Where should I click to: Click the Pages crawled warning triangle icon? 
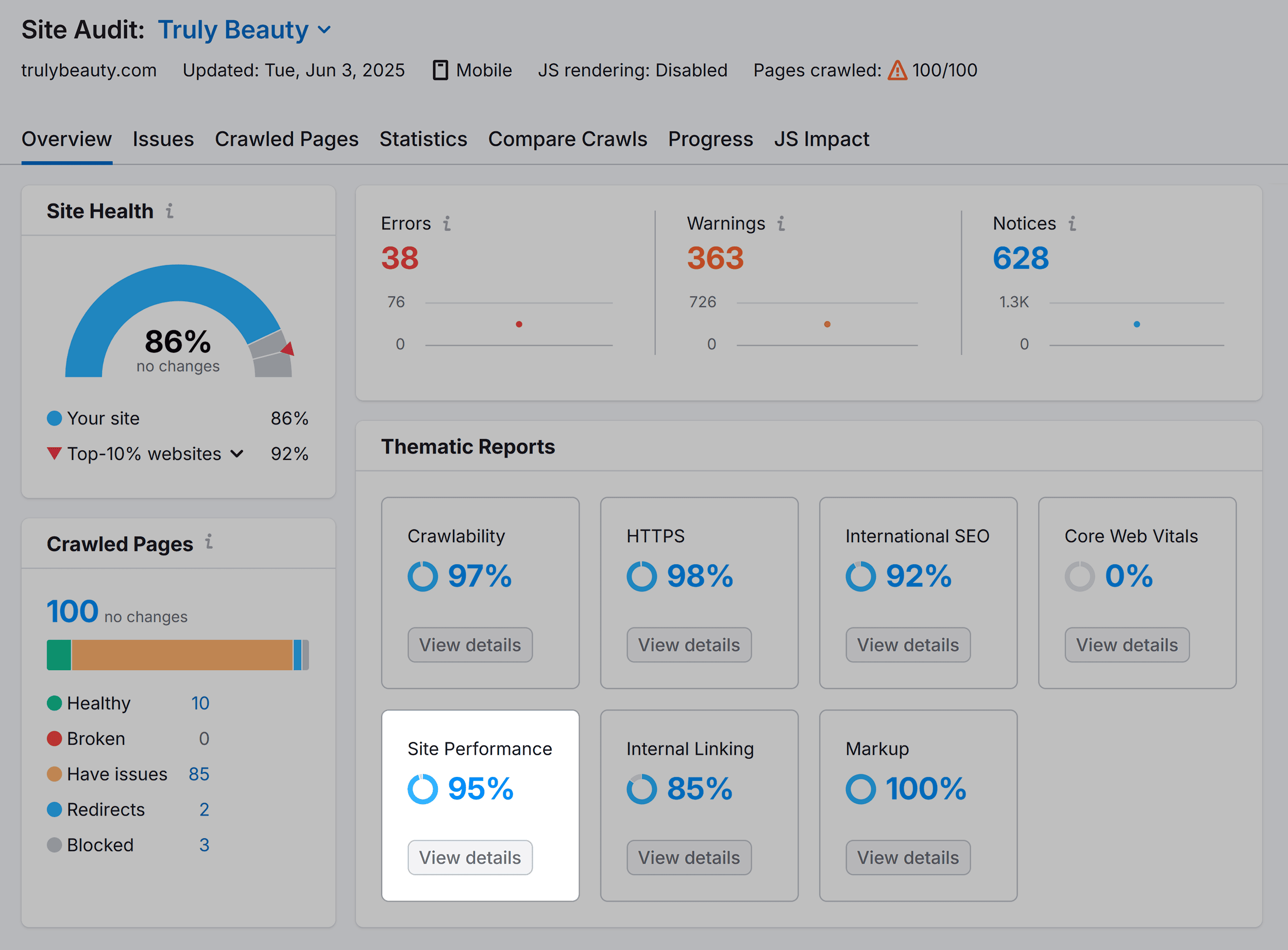coord(897,70)
